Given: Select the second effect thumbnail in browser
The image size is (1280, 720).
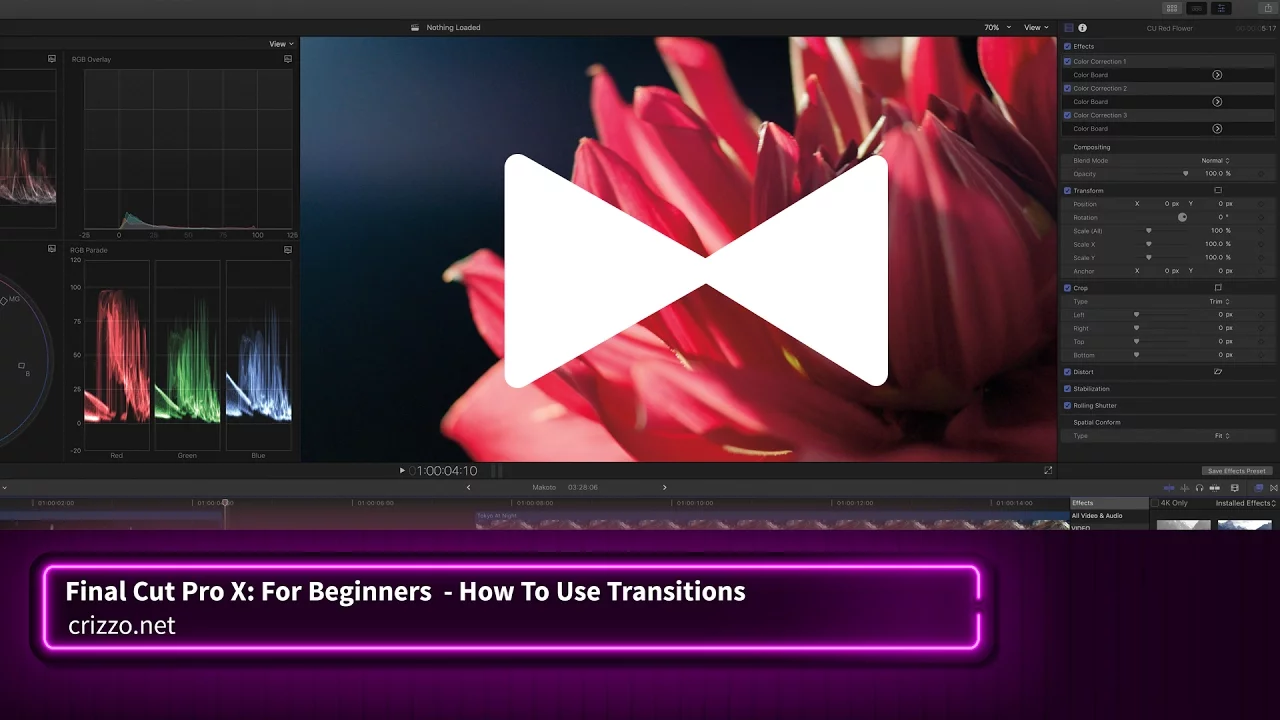Looking at the screenshot, I should [x=1244, y=525].
